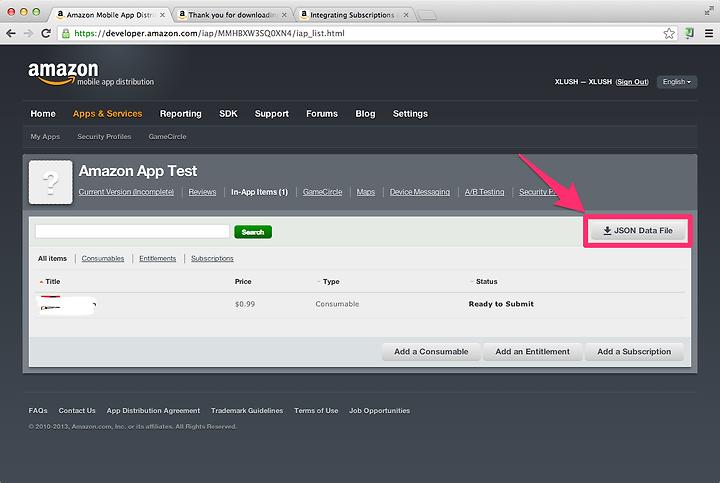
Task: Close the Amazon Mobile App Distribution tab
Action: pos(162,15)
